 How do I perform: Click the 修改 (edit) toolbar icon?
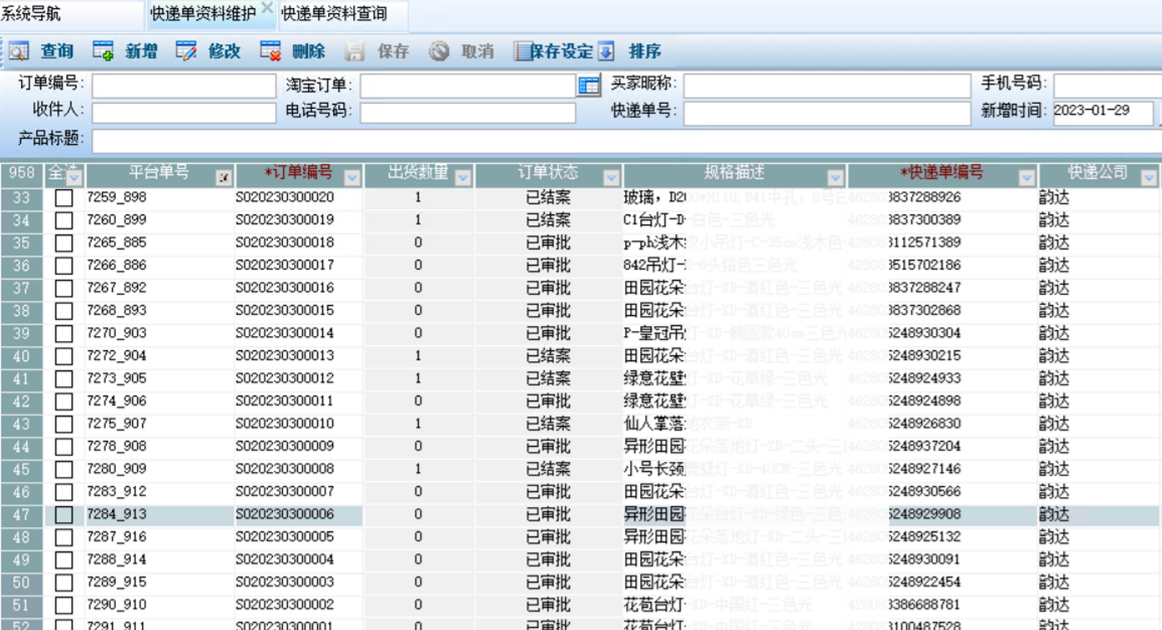tap(186, 52)
